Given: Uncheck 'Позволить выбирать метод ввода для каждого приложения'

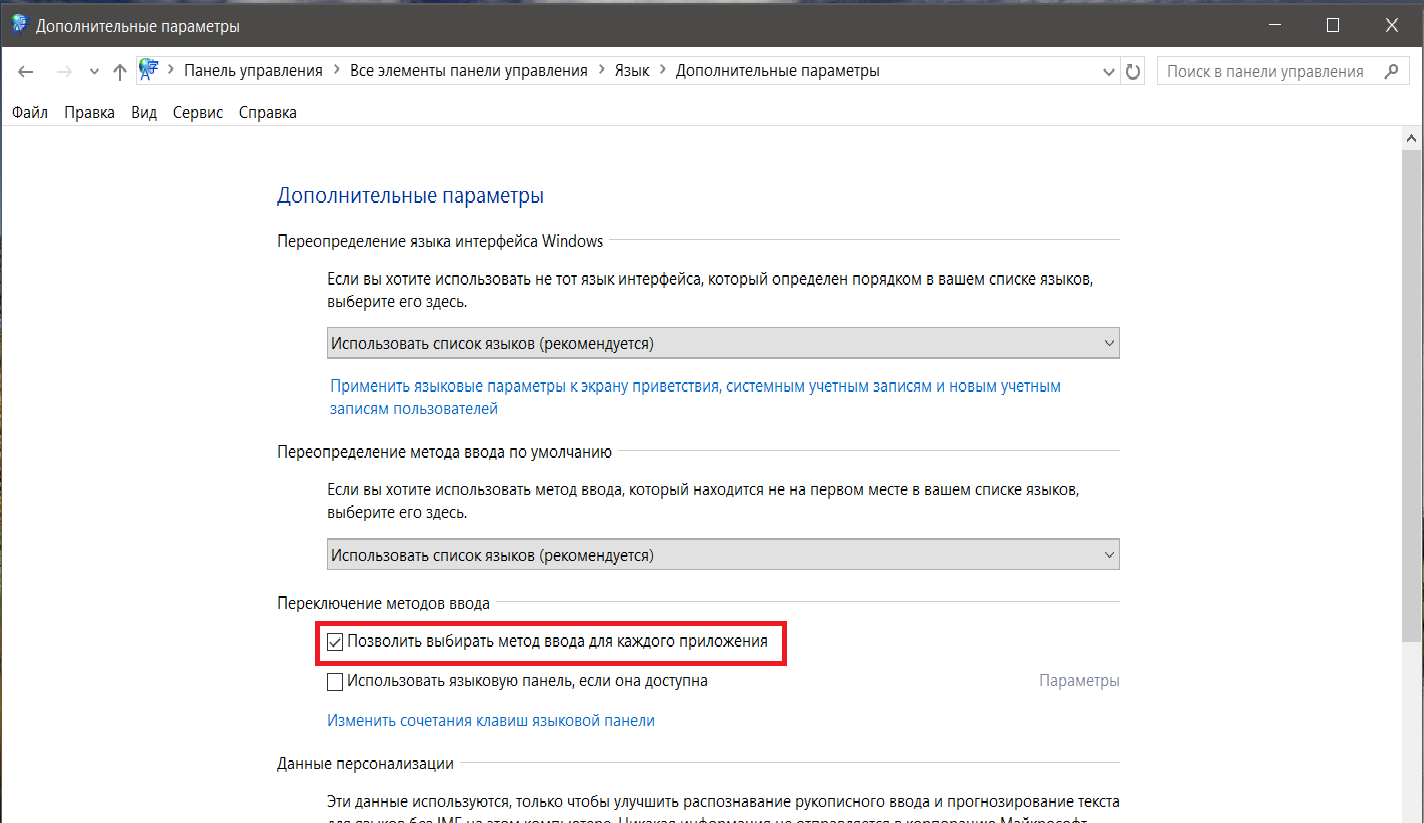Looking at the screenshot, I should coord(335,642).
